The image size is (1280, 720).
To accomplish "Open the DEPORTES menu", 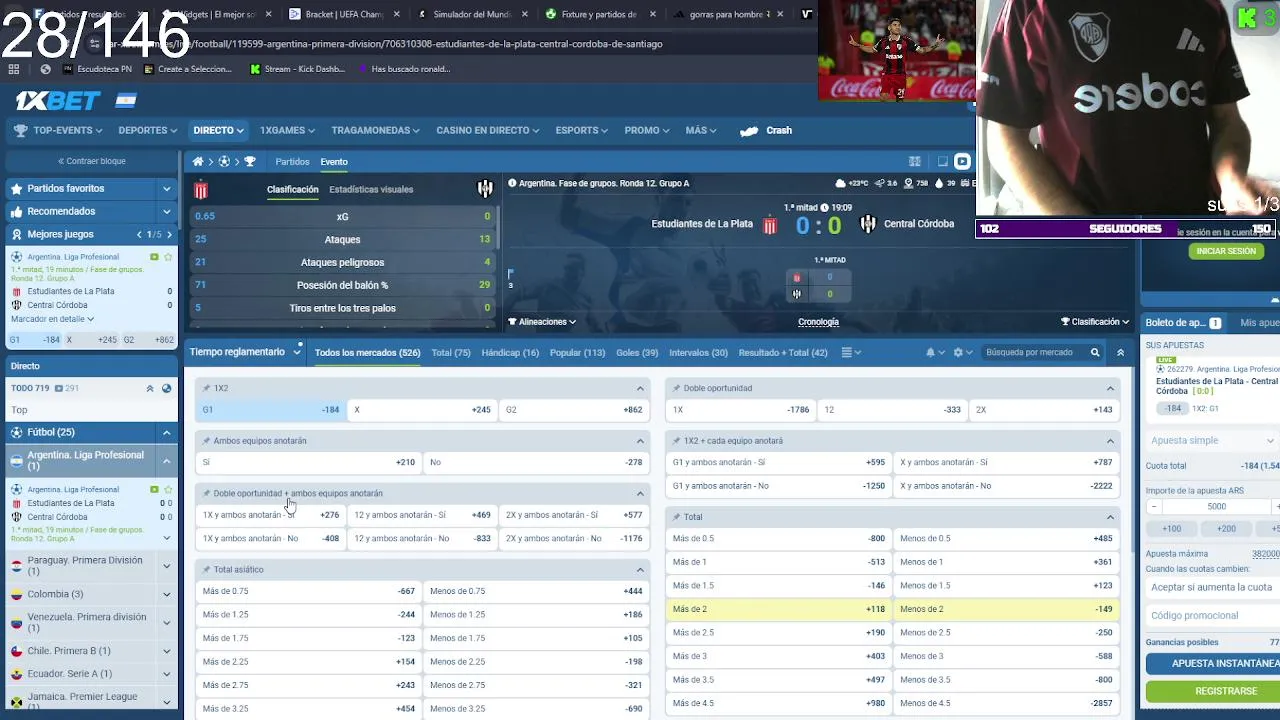I will [147, 131].
